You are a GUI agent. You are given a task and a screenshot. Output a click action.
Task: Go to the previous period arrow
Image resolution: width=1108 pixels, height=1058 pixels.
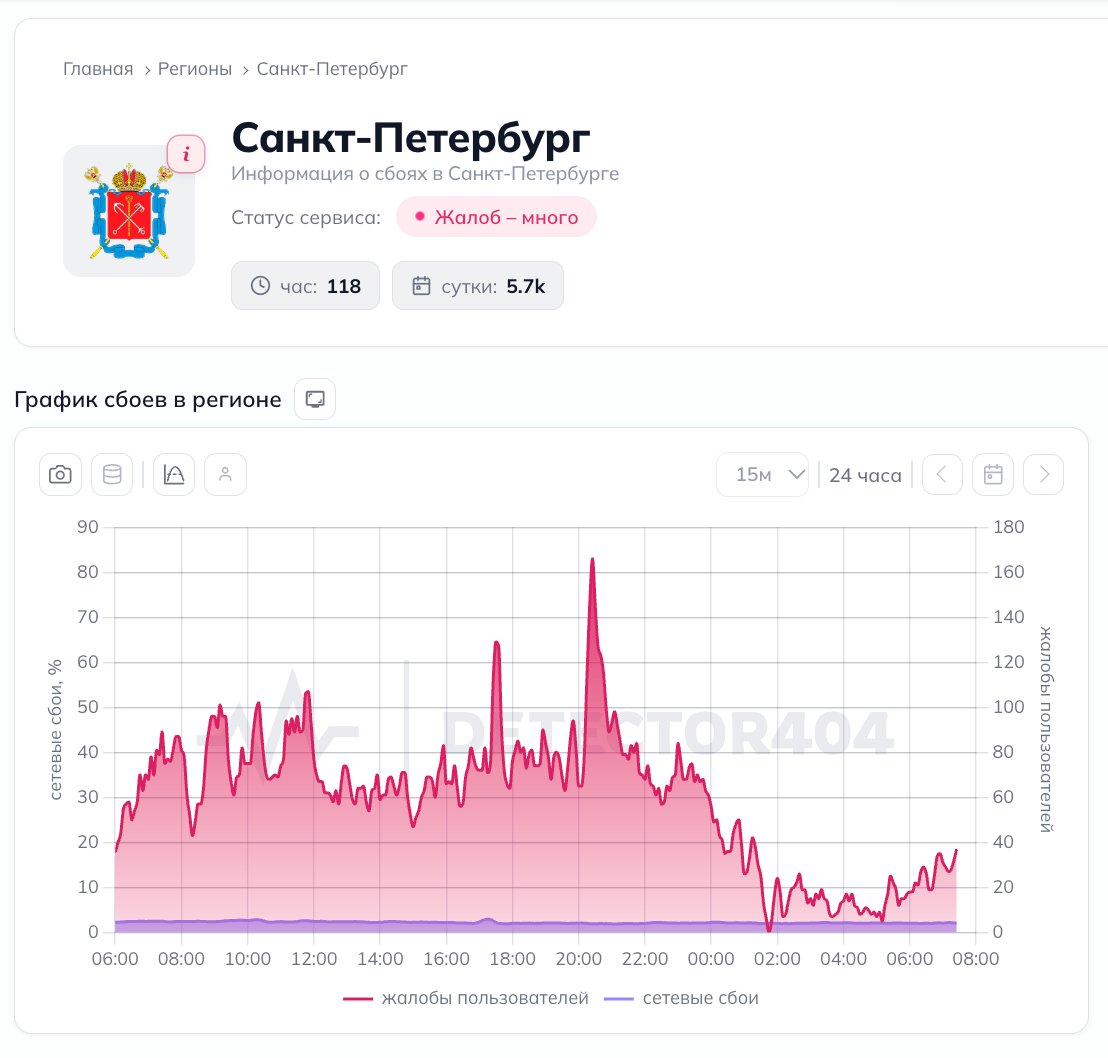click(x=942, y=474)
